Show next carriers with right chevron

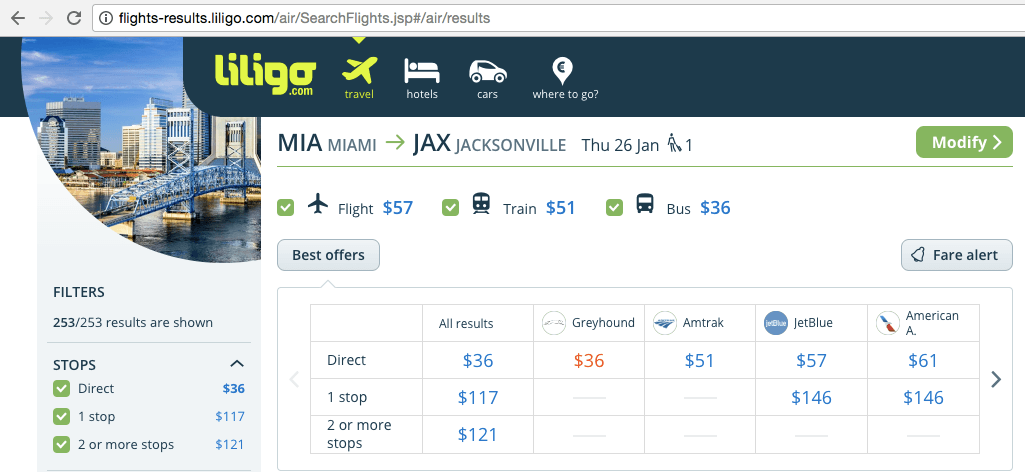click(996, 379)
